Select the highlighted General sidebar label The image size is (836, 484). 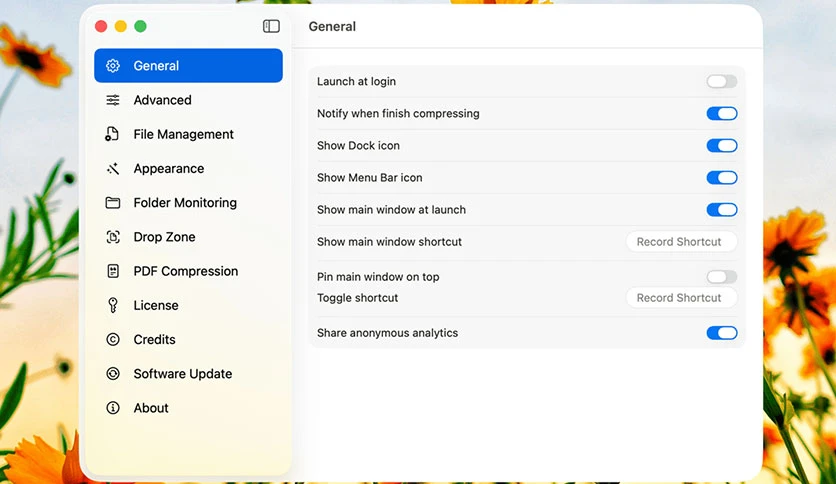[x=156, y=66]
